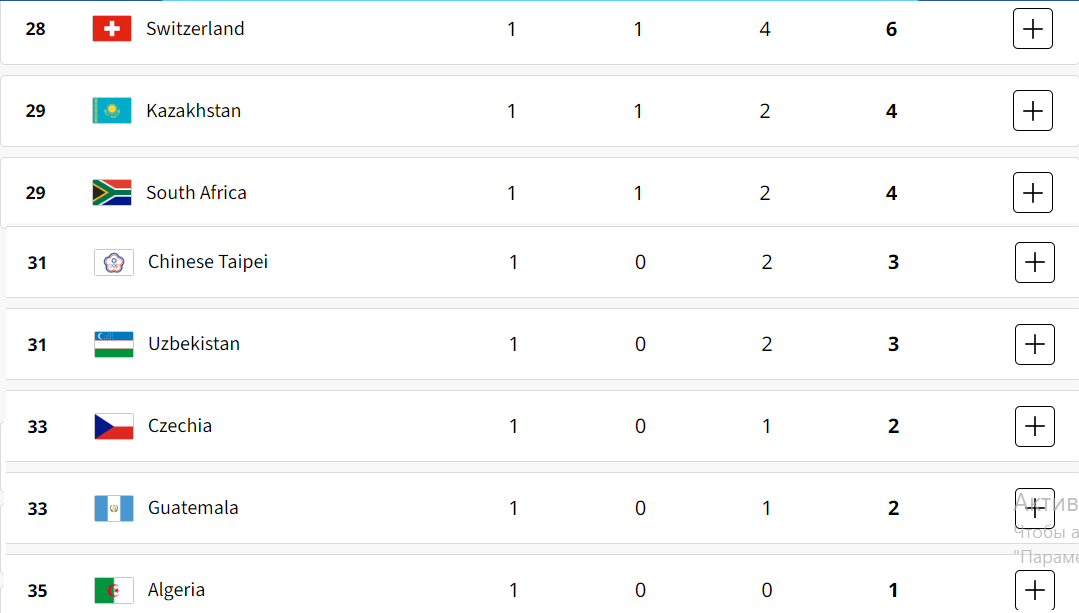Expand South Africa medal details
The width and height of the screenshot is (1079, 613).
coord(1032,193)
